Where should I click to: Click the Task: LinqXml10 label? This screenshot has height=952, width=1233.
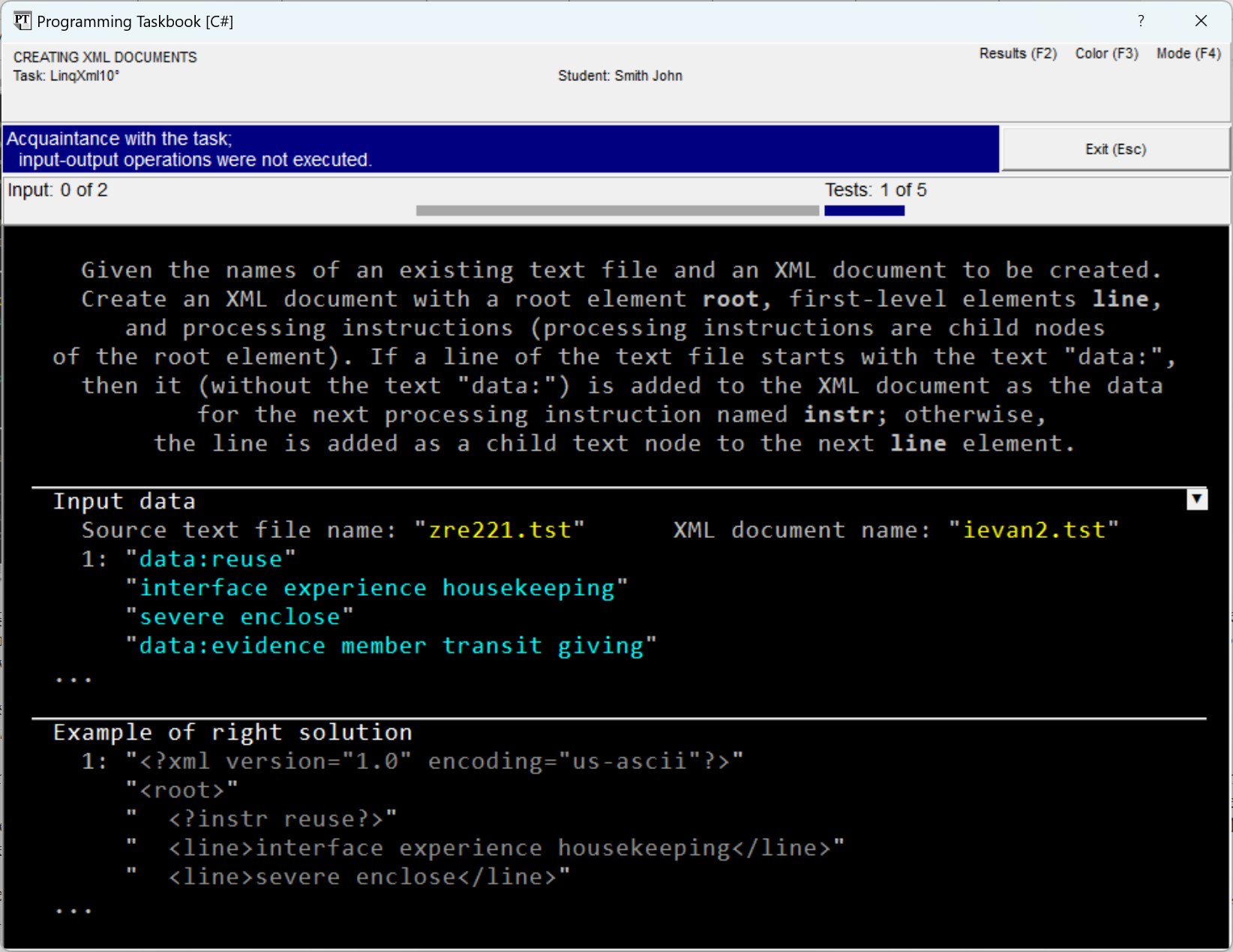click(66, 76)
